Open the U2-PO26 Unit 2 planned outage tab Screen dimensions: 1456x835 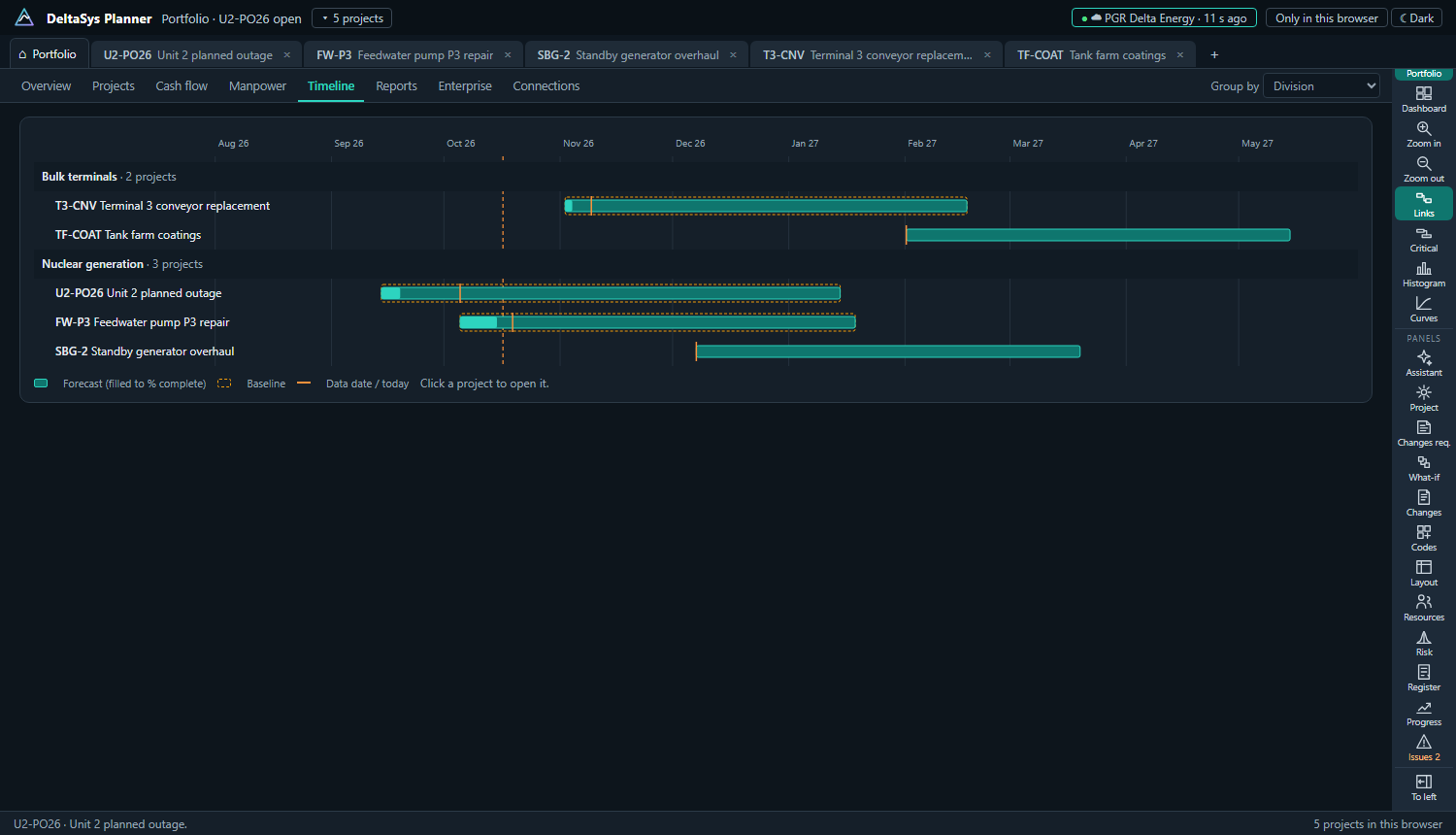(188, 55)
